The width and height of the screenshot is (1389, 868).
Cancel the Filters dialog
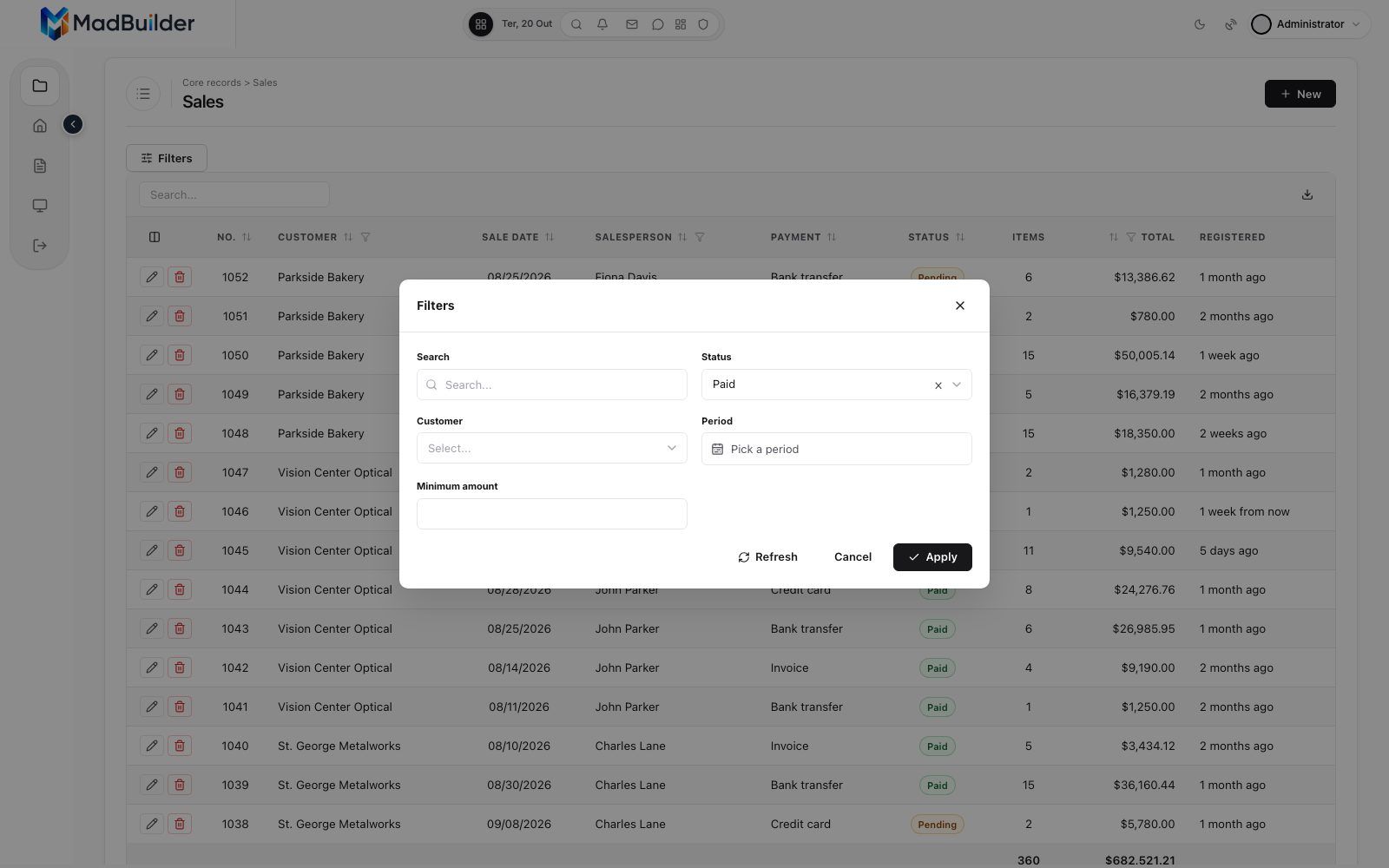[x=852, y=557]
